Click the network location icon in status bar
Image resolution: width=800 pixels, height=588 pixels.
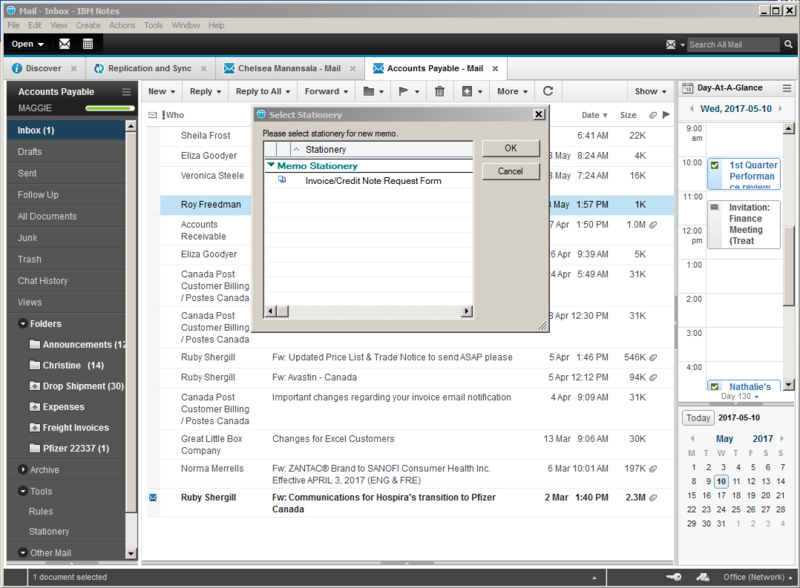(x=703, y=577)
